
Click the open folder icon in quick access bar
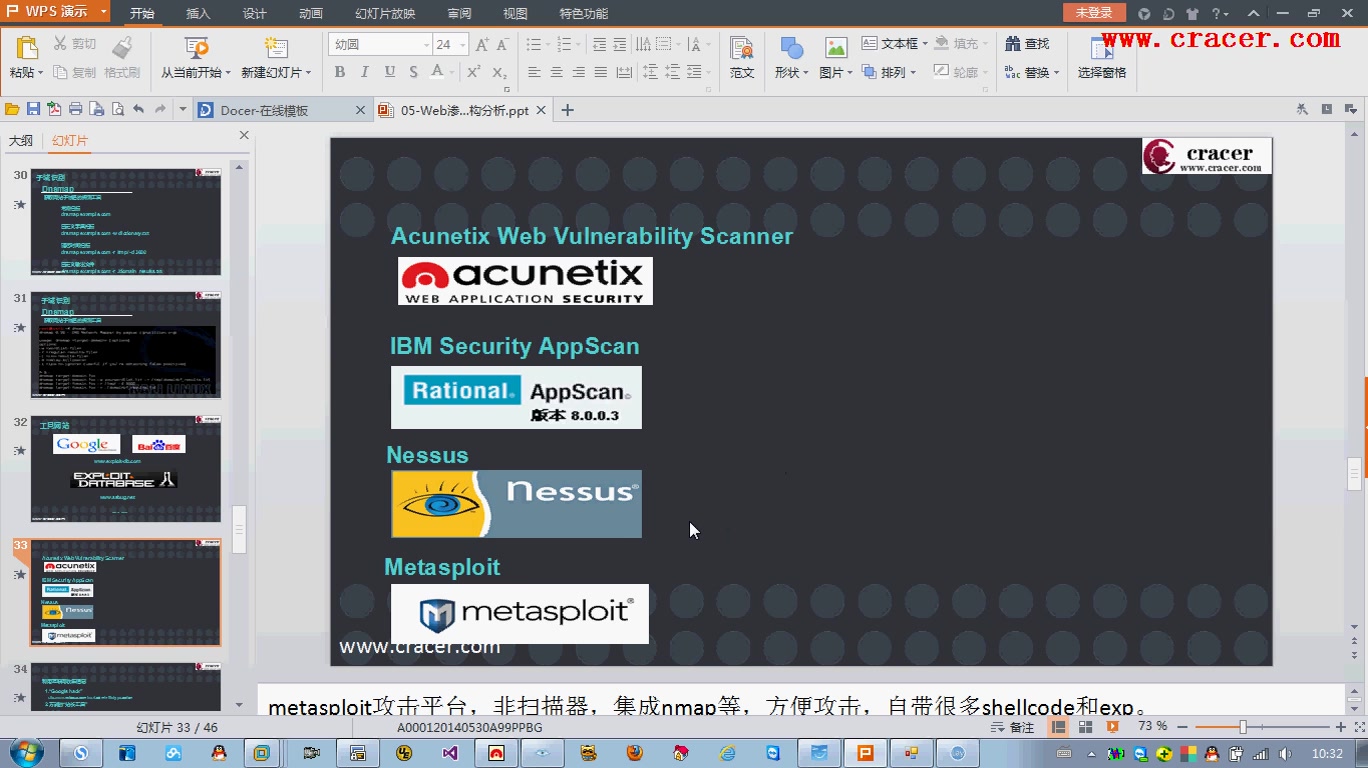(12, 110)
